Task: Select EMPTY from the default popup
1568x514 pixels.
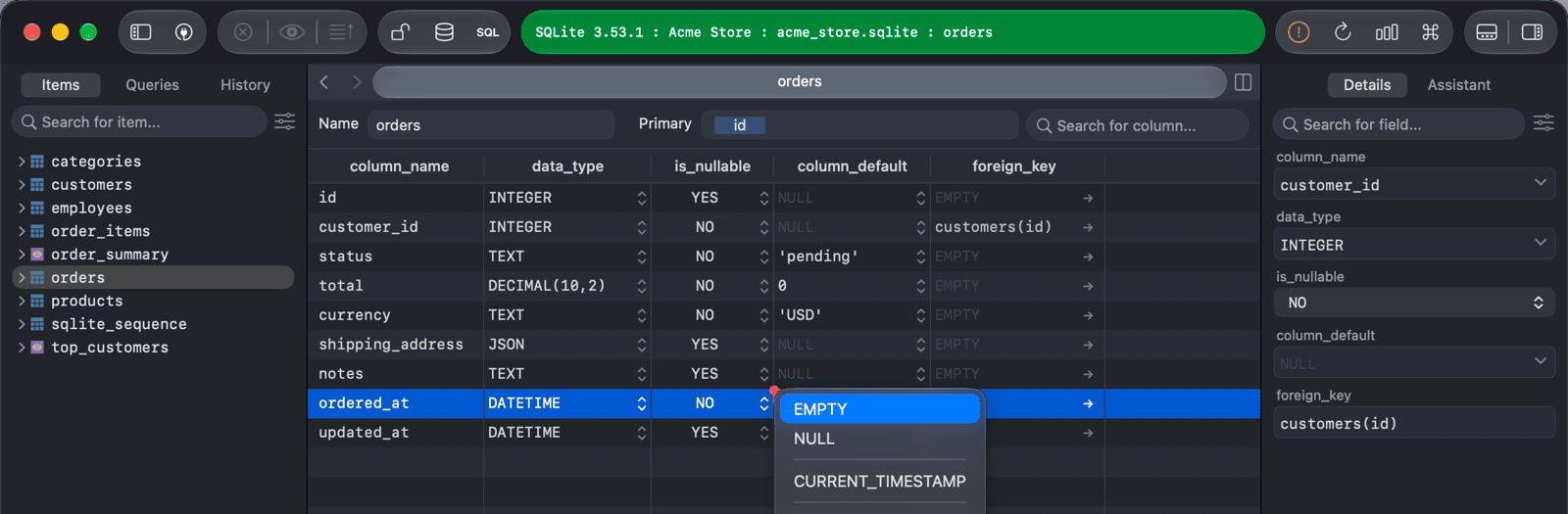Action: [x=880, y=409]
